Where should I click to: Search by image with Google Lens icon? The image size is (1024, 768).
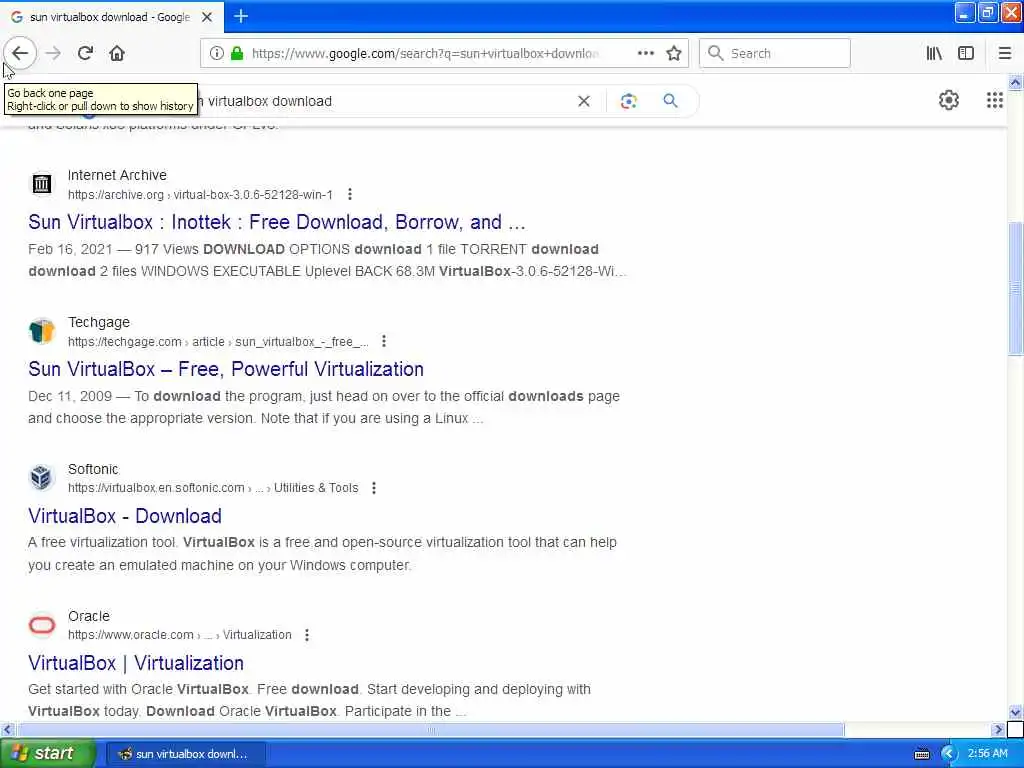pos(628,101)
